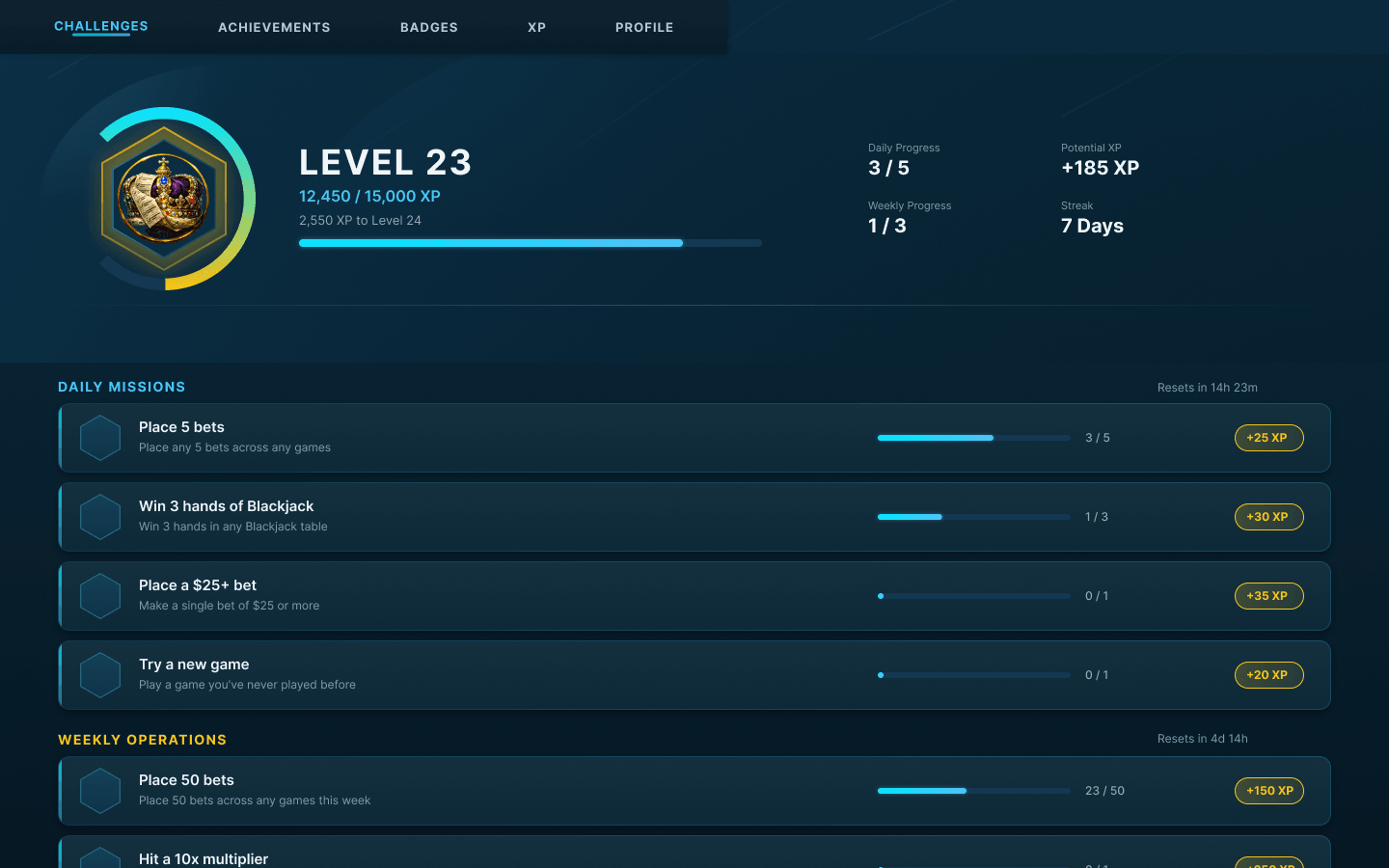Select the XP tab
The height and width of the screenshot is (868, 1389).
[x=537, y=27]
